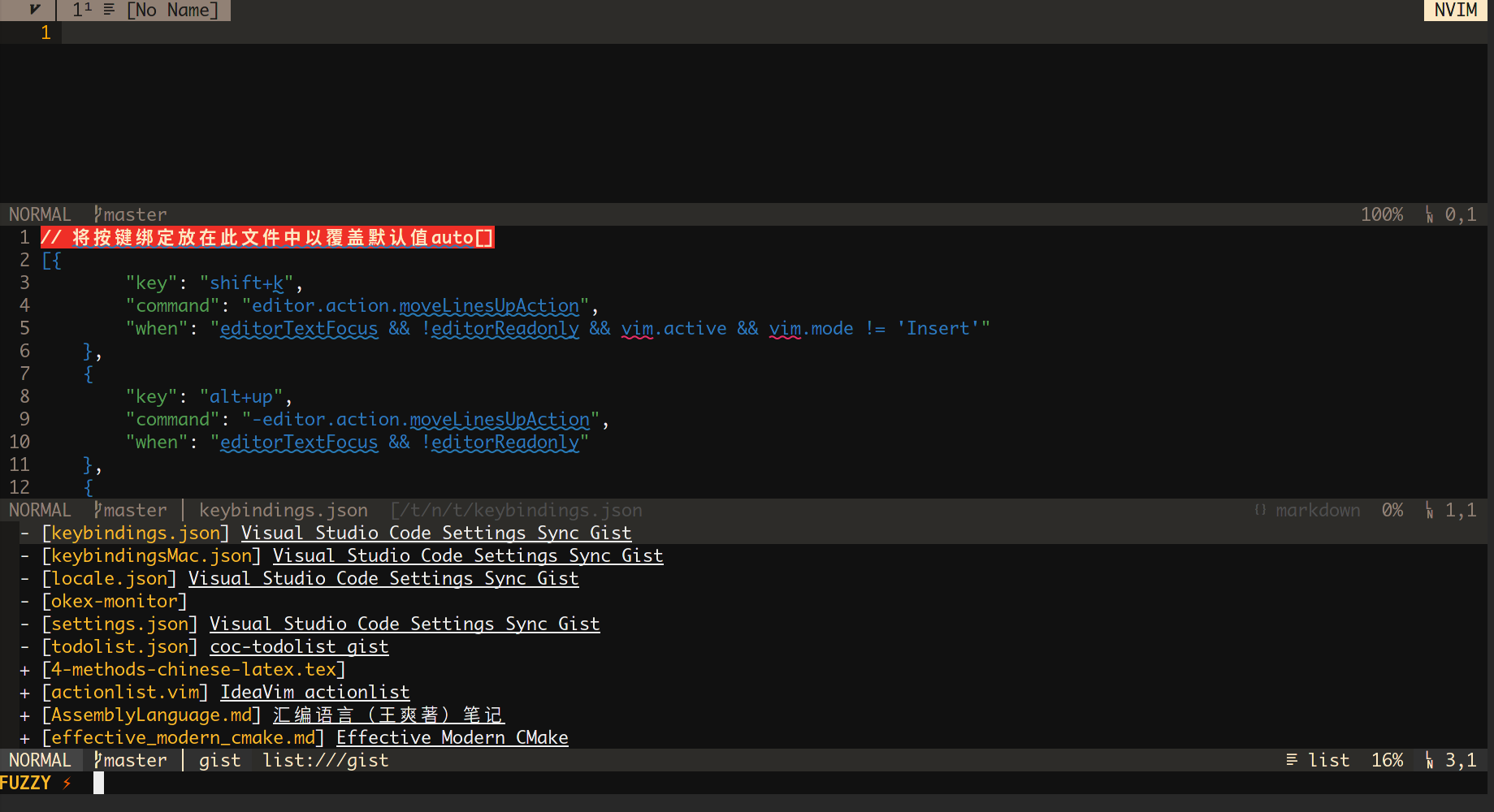Open the [settings.json] gist file

click(119, 624)
